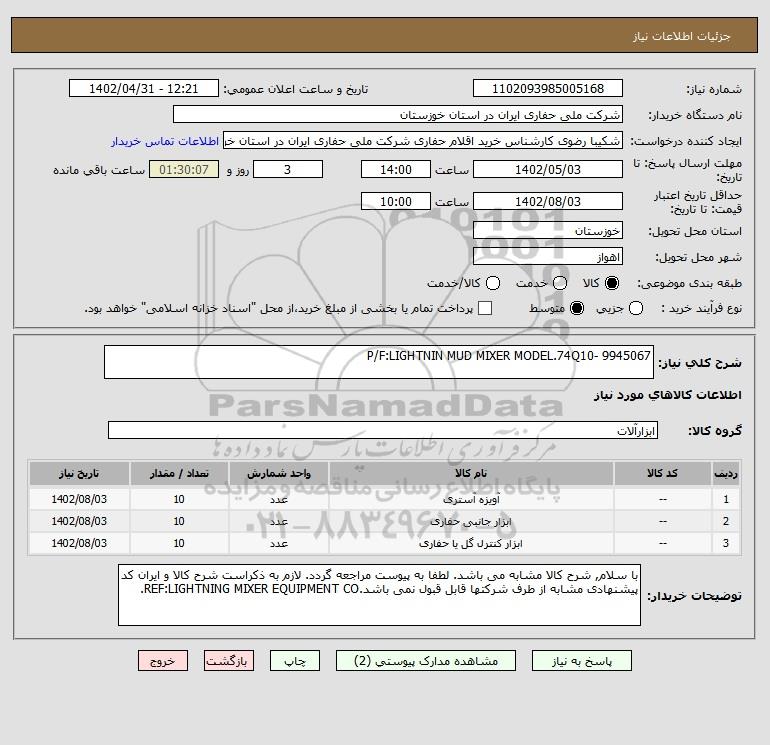
Task: Open مشاهده مدارک پیوستی (2) button
Action: 426,661
